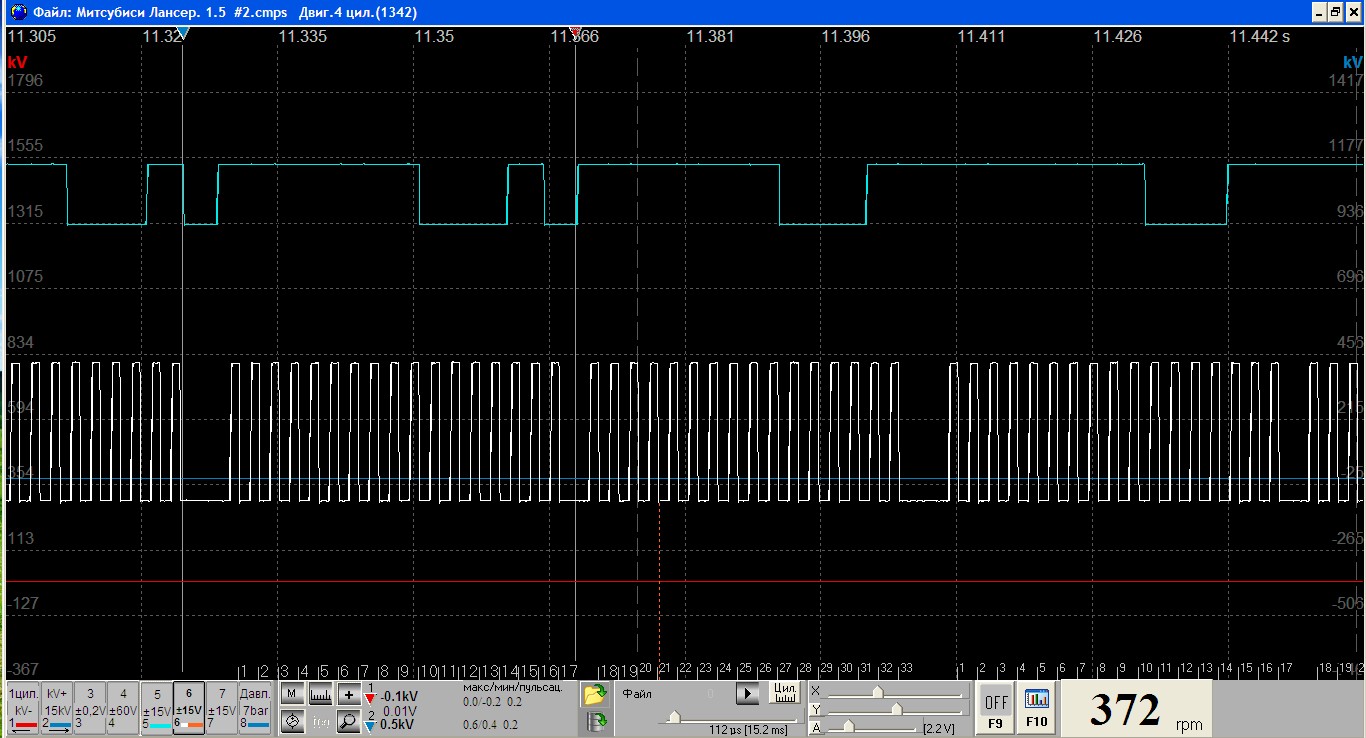
Task: Click the Файл label
Action: pyautogui.click(x=637, y=693)
